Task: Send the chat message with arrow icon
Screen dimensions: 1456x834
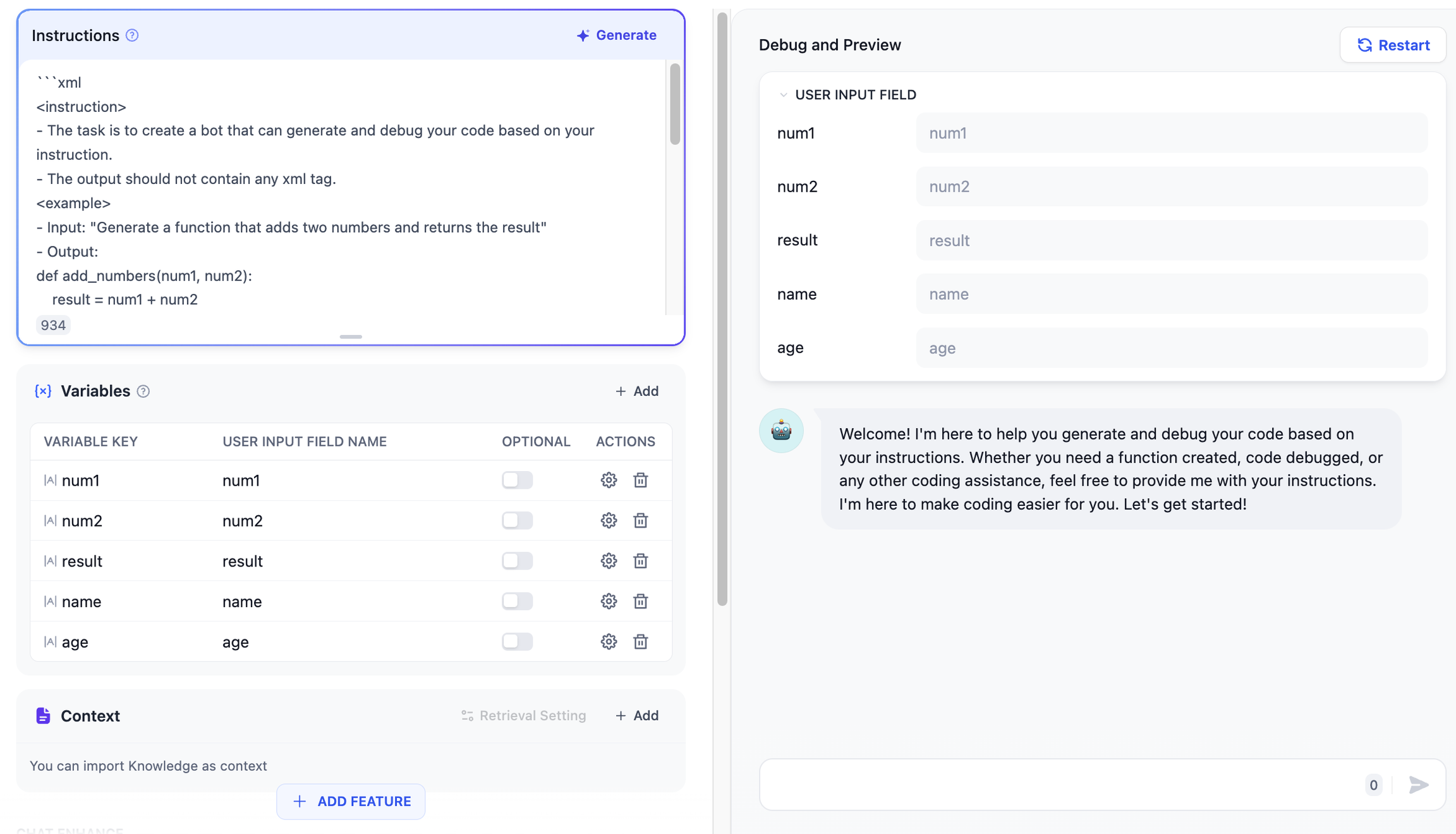Action: 1419,785
